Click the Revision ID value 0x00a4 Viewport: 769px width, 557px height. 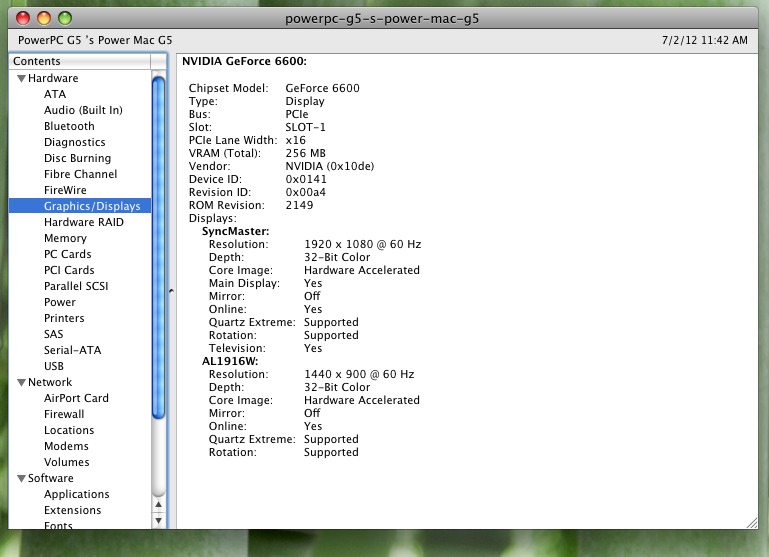tap(306, 192)
